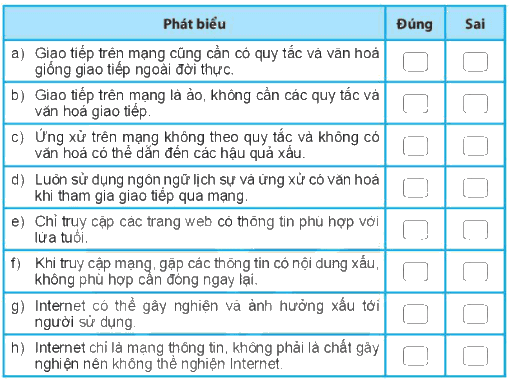
Task: Select Sai for statement e about trang web
Action: (475, 230)
